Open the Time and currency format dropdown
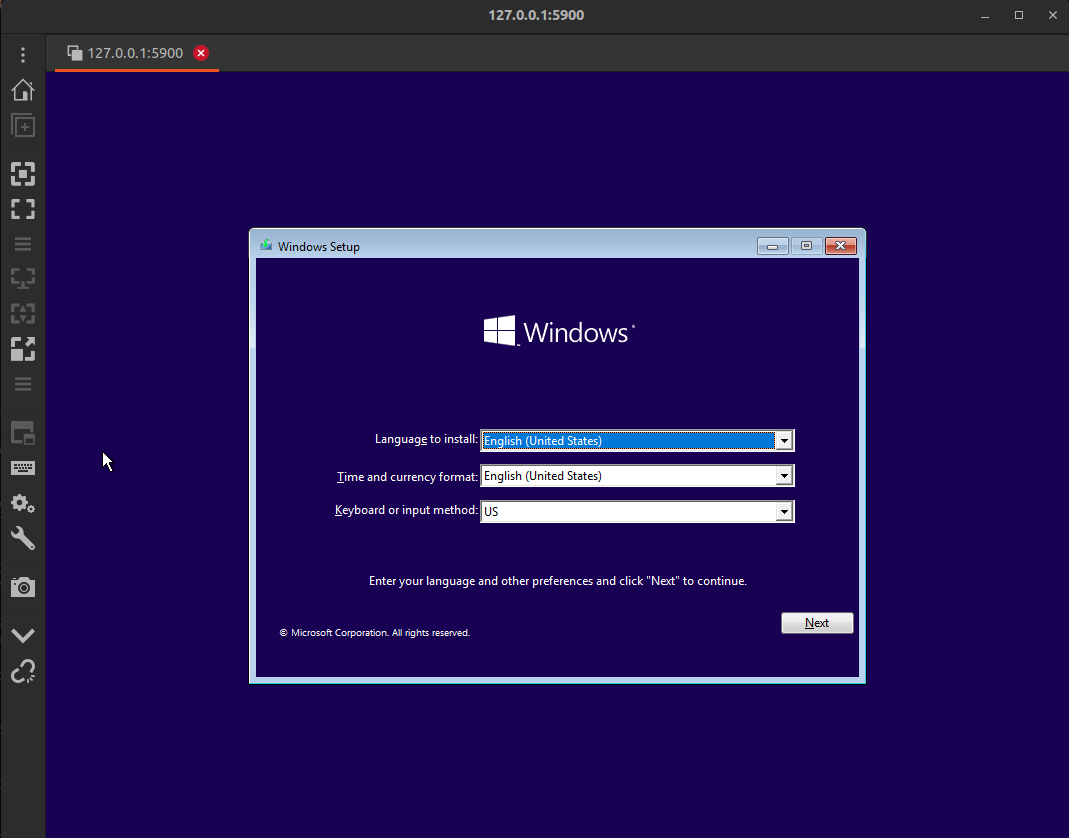The width and height of the screenshot is (1069, 838). point(784,476)
